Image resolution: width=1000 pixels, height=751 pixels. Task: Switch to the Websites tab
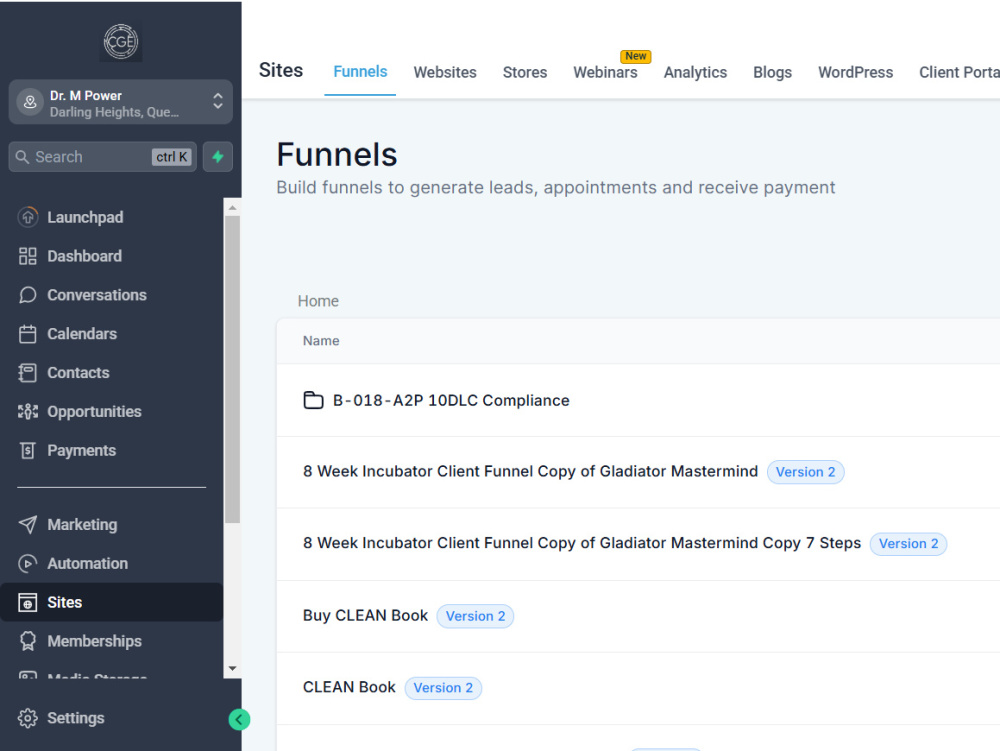click(x=445, y=72)
